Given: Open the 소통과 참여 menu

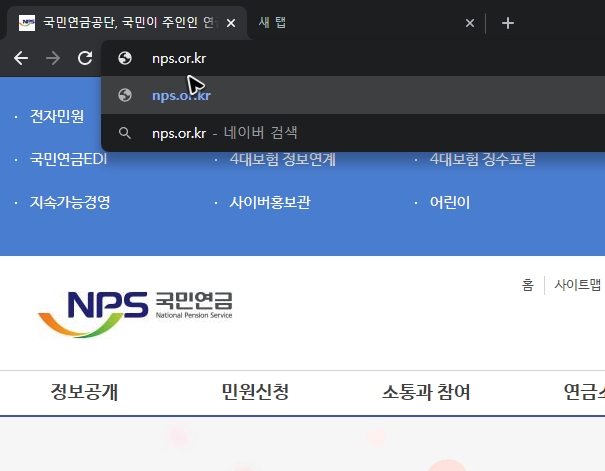Looking at the screenshot, I should [x=426, y=392].
